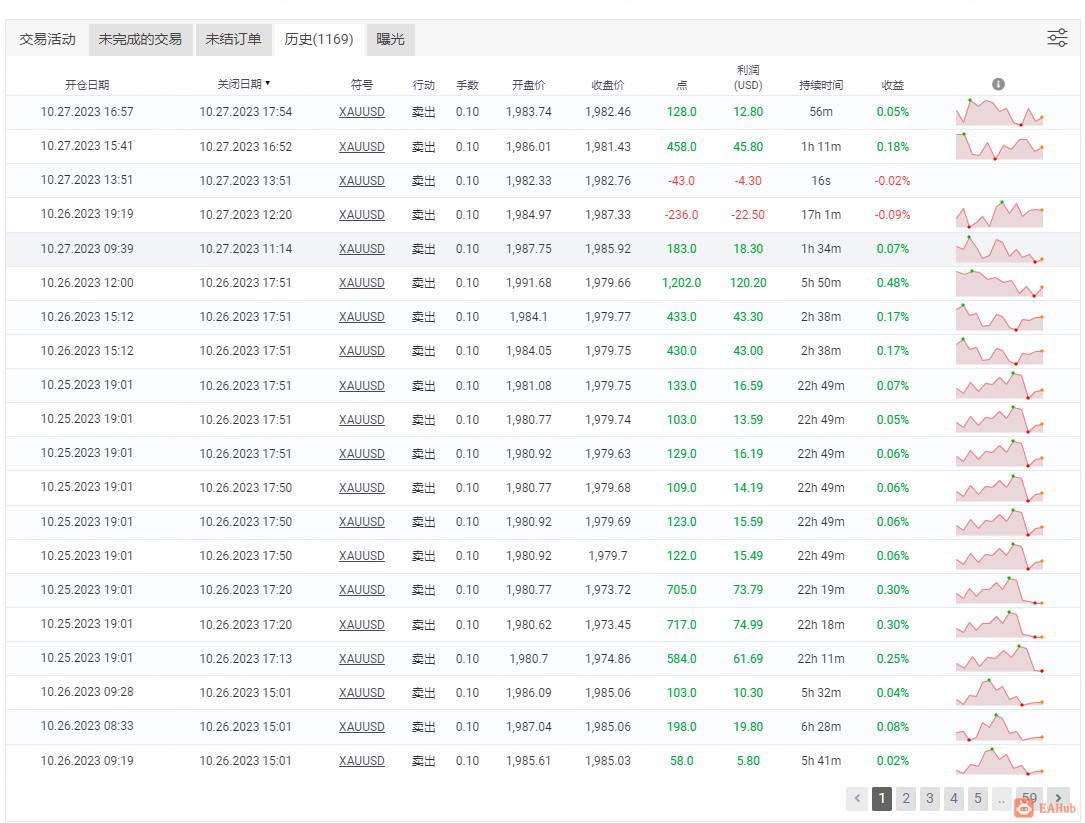1085x823 pixels.
Task: Select the 458.0 points value
Action: coord(682,147)
